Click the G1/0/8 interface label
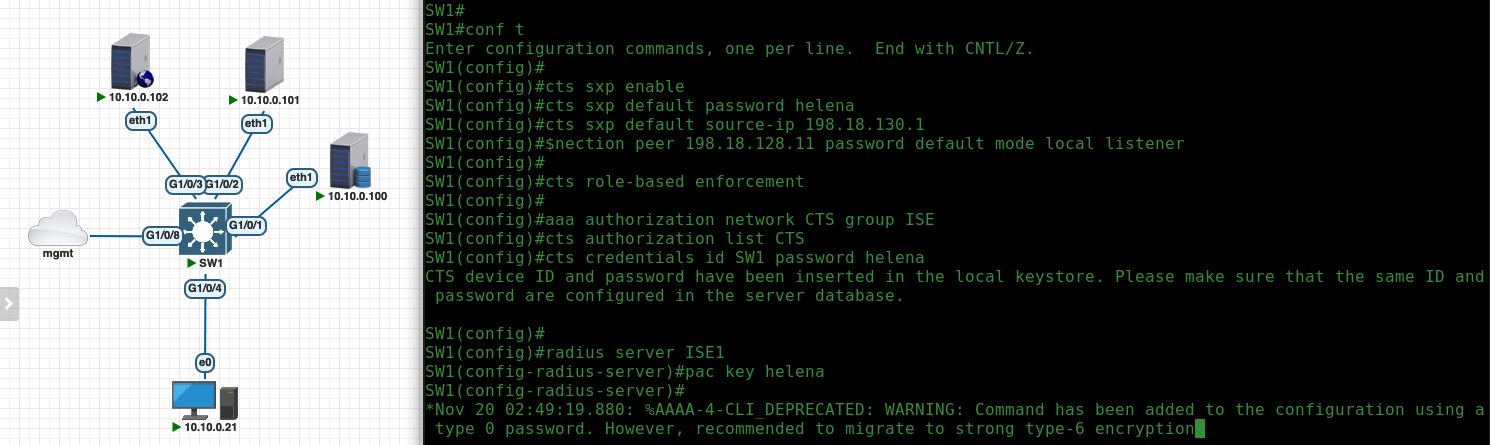The image size is (1490, 445). click(162, 236)
